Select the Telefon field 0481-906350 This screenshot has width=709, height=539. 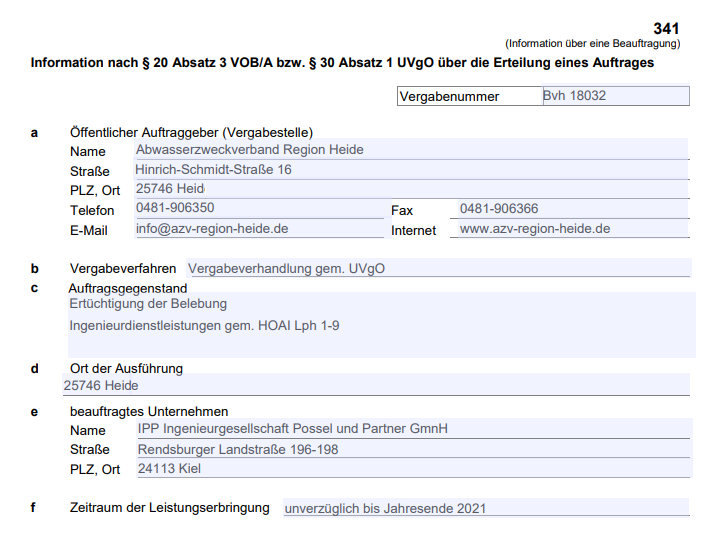coord(259,209)
